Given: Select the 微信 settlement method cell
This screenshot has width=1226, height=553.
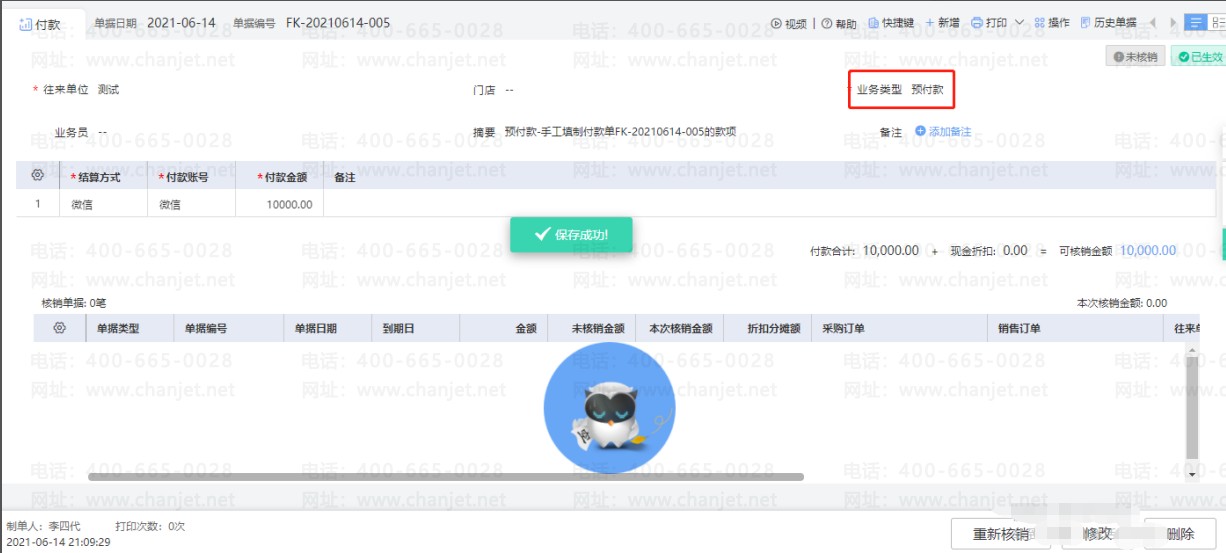Looking at the screenshot, I should pos(103,204).
